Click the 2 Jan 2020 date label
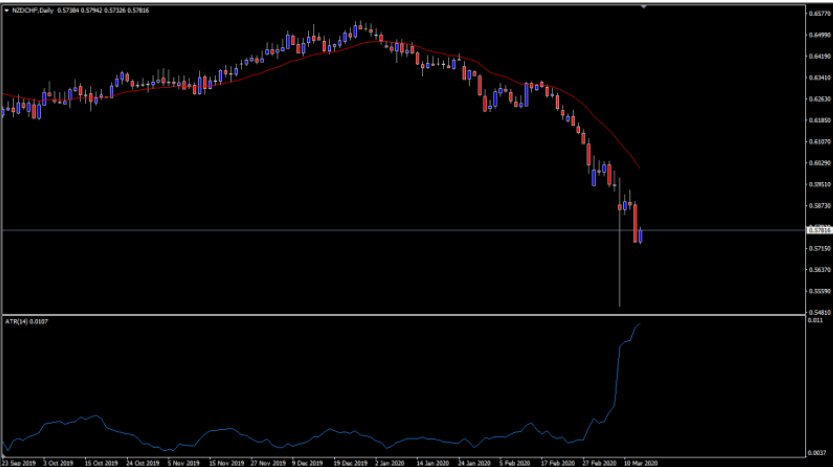 pos(392,463)
